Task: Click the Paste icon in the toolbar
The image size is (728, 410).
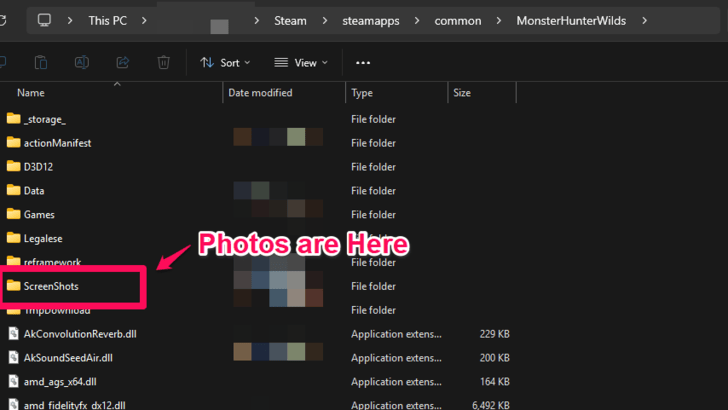Action: point(41,62)
